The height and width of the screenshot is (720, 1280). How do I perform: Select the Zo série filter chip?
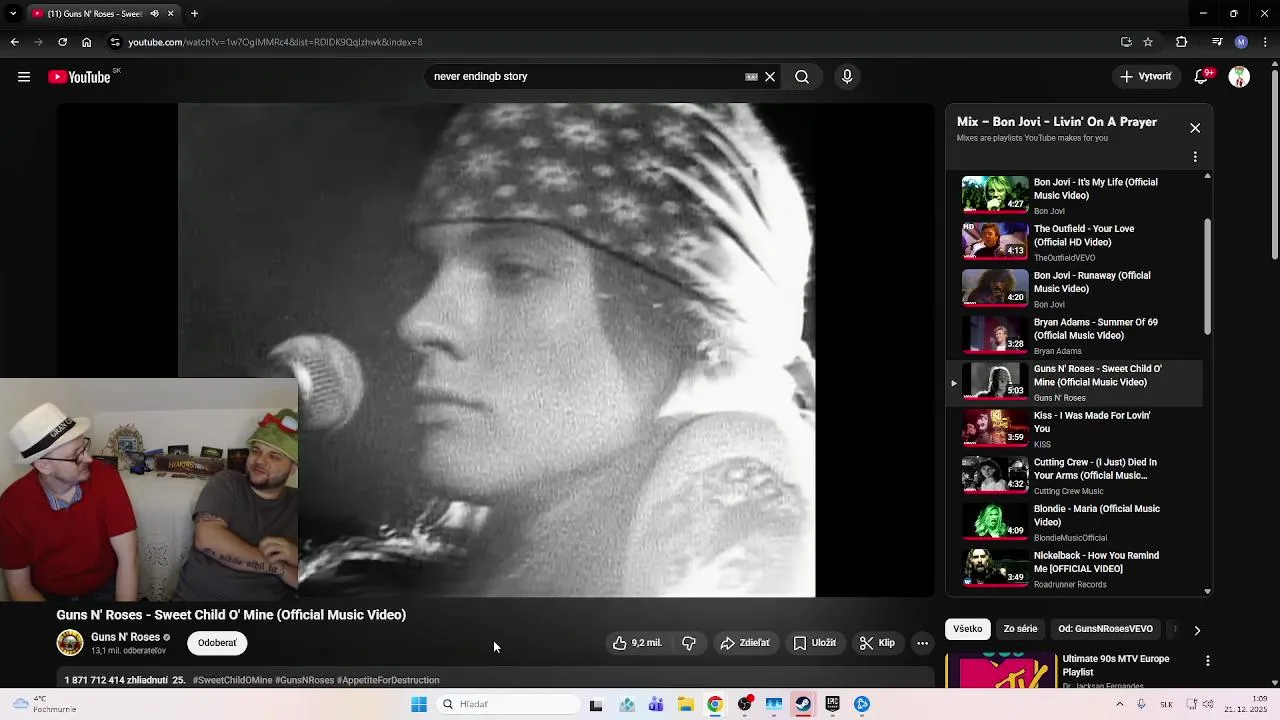point(1020,629)
